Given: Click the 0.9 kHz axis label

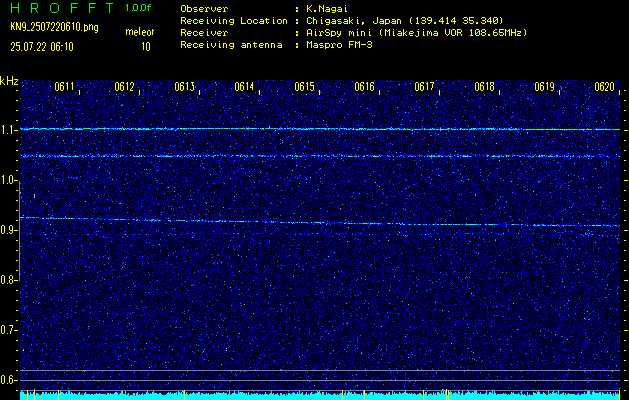Looking at the screenshot, I should tap(9, 230).
